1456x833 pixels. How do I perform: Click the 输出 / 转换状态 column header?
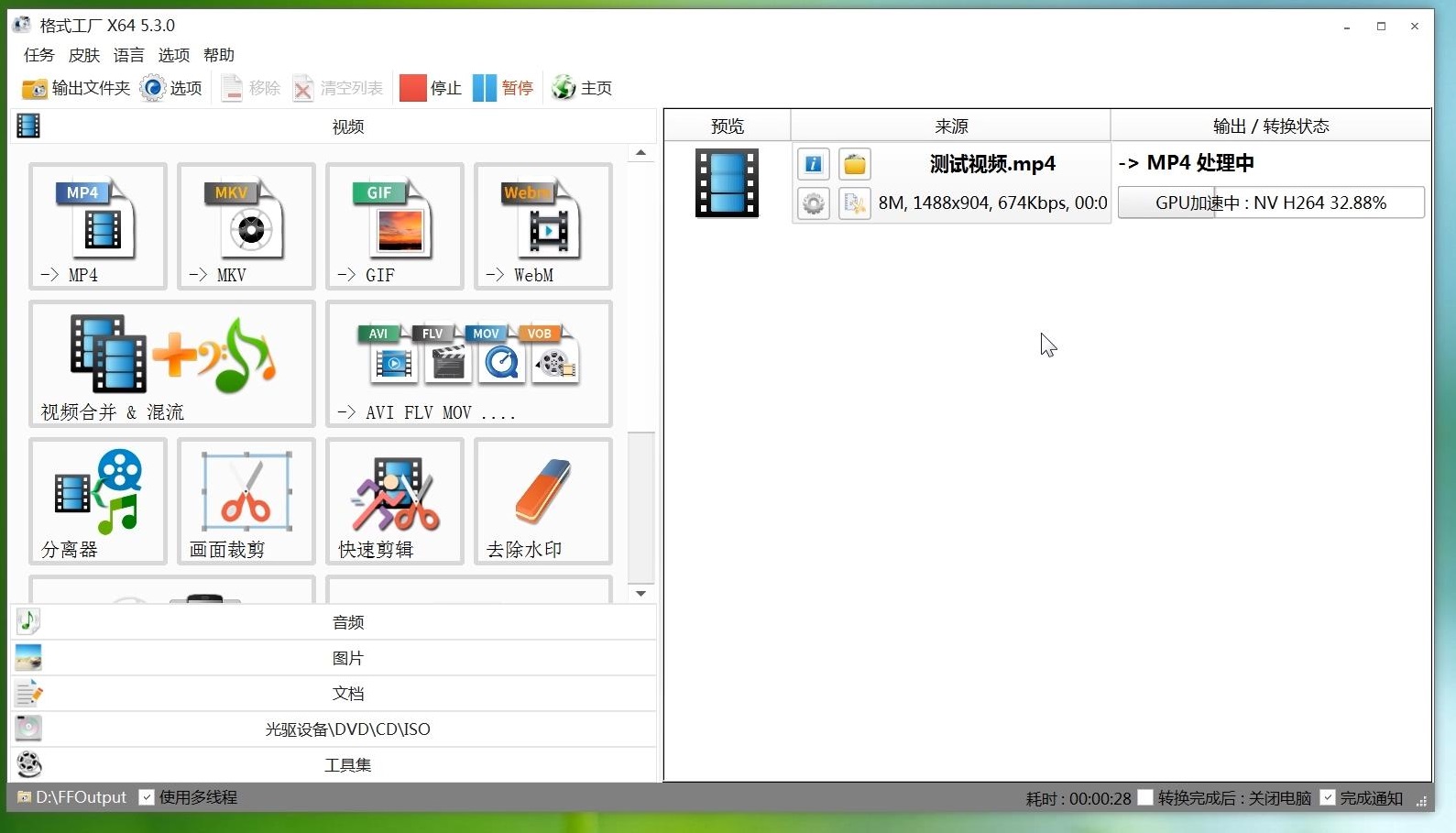point(1271,126)
